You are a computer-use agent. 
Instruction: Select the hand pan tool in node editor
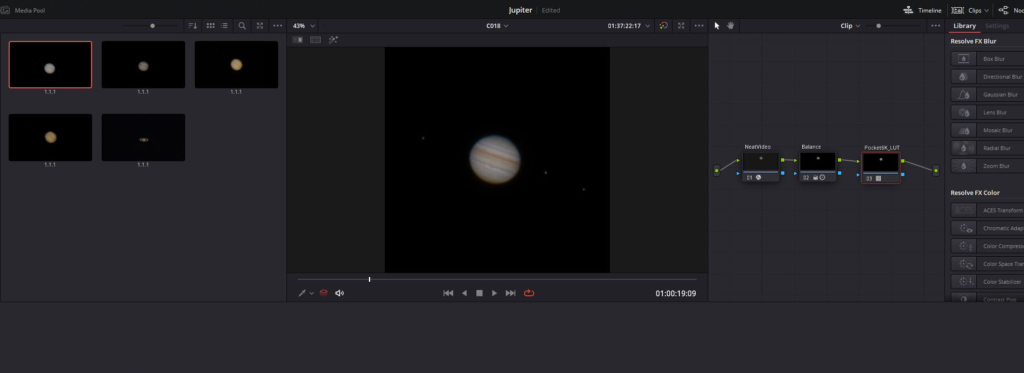[731, 25]
